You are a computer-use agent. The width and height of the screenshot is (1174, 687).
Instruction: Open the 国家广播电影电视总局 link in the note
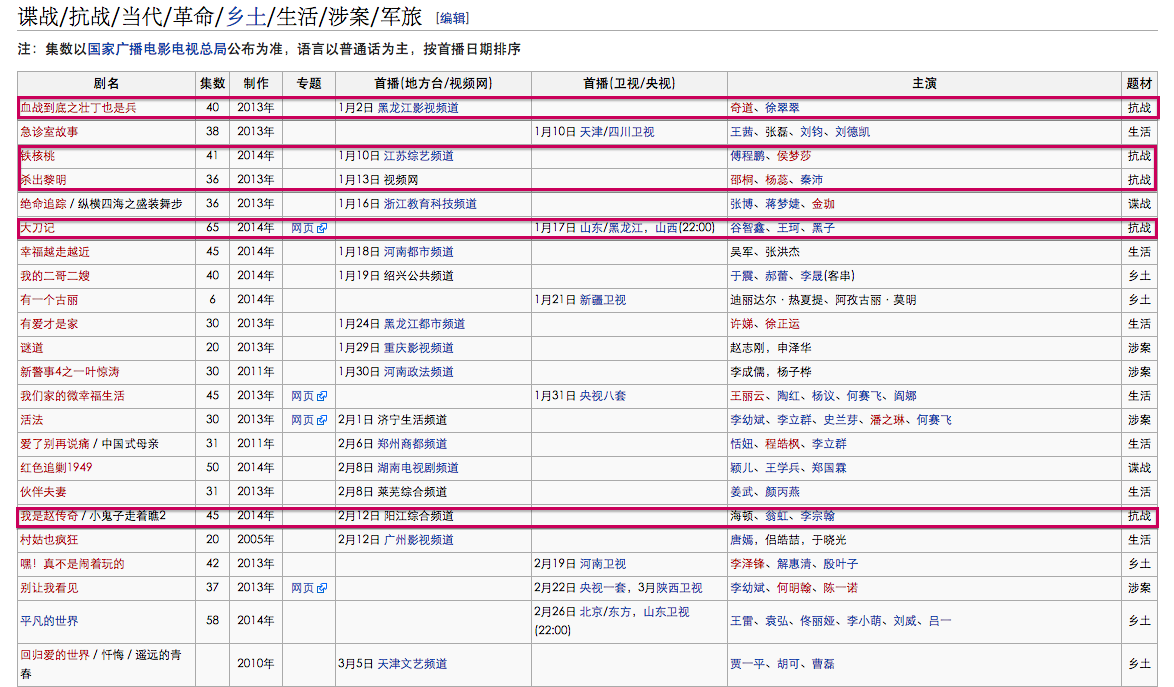pos(157,49)
